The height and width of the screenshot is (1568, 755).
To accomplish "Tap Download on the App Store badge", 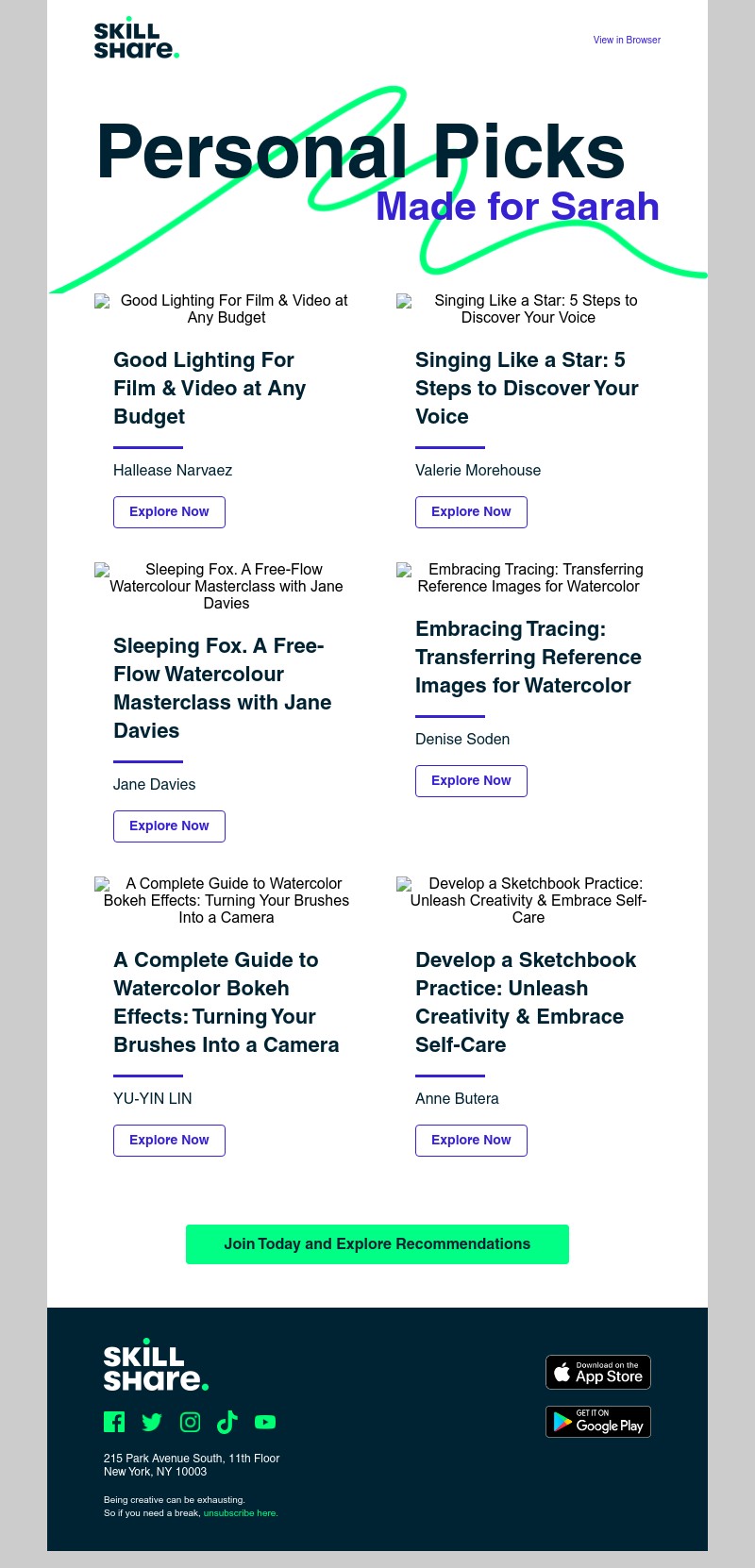I will [x=598, y=1373].
